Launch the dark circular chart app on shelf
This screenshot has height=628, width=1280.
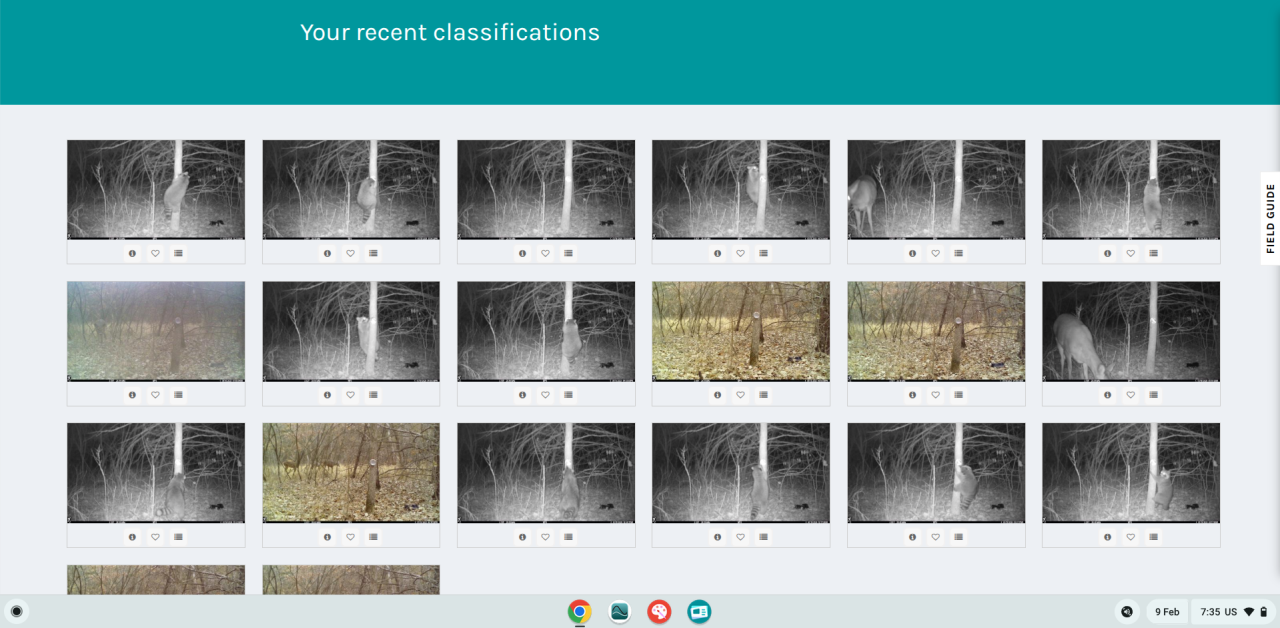620,611
